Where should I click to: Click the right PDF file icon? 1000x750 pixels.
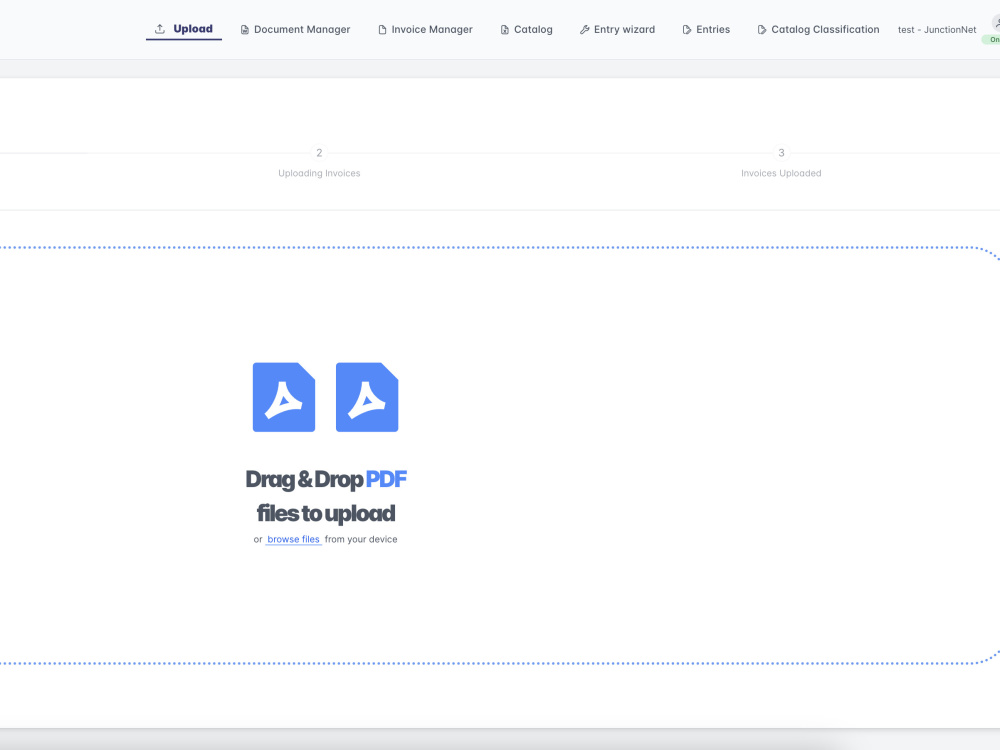[366, 396]
